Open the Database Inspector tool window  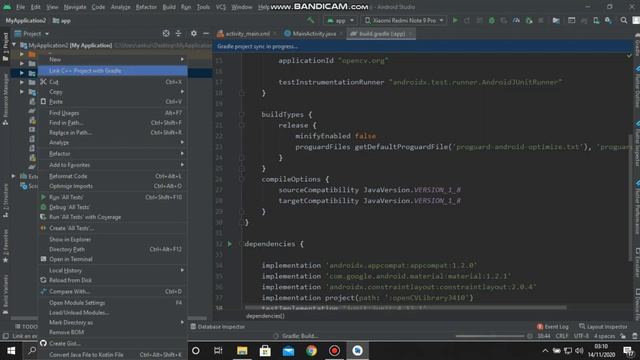click(218, 327)
